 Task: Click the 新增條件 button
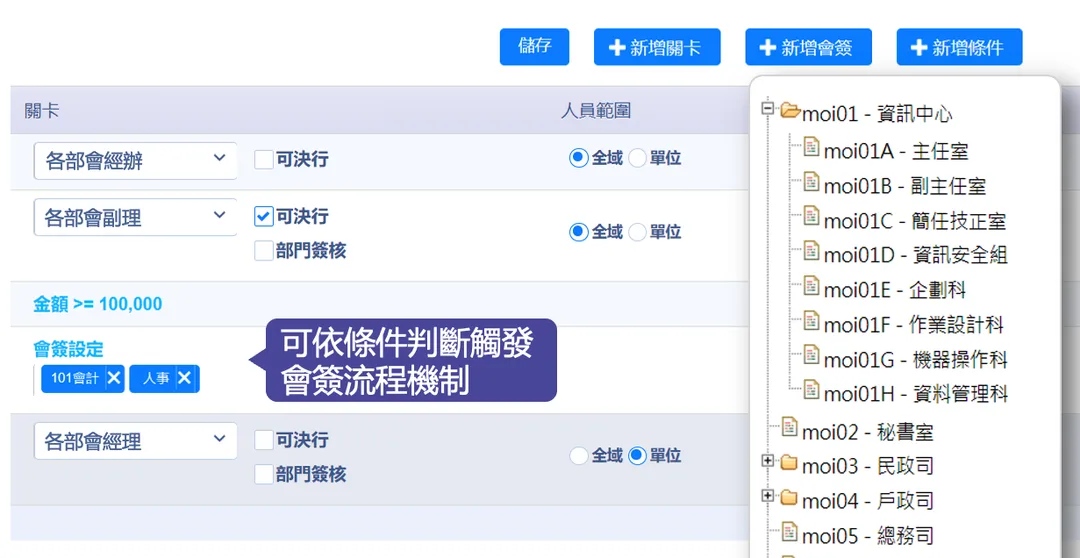pyautogui.click(x=959, y=47)
